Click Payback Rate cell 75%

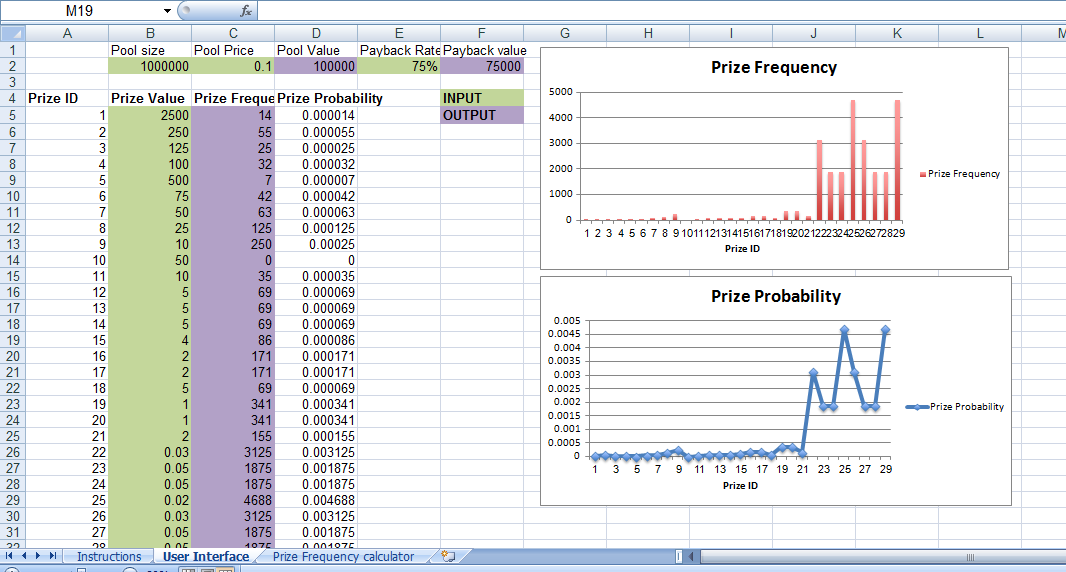[x=399, y=66]
